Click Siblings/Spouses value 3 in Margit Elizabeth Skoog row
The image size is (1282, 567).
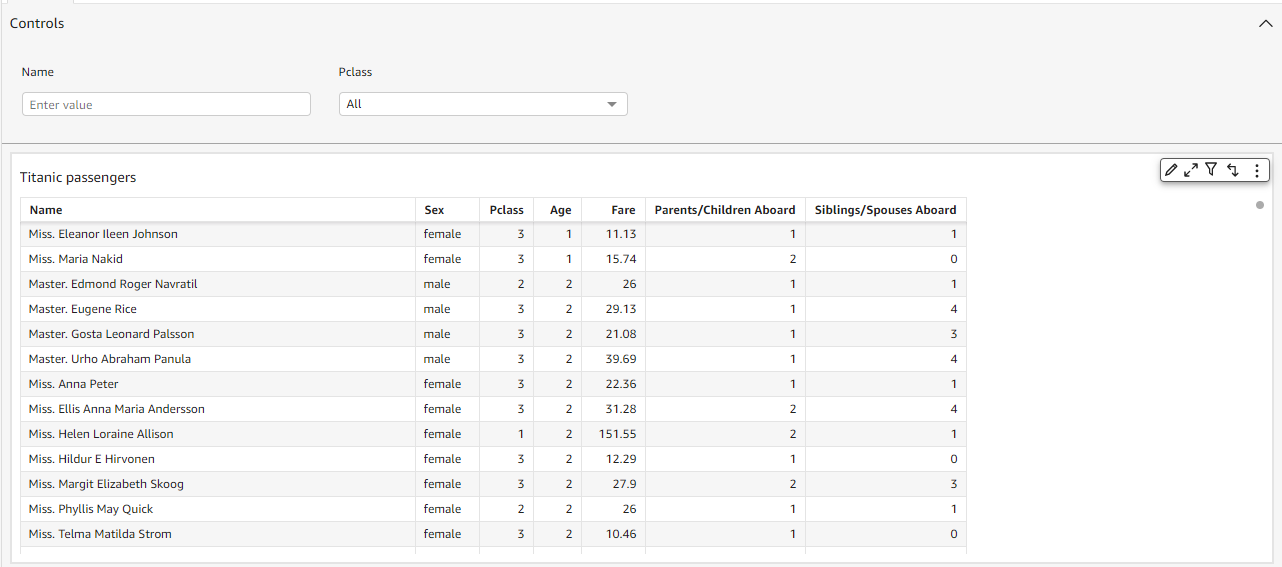(954, 484)
